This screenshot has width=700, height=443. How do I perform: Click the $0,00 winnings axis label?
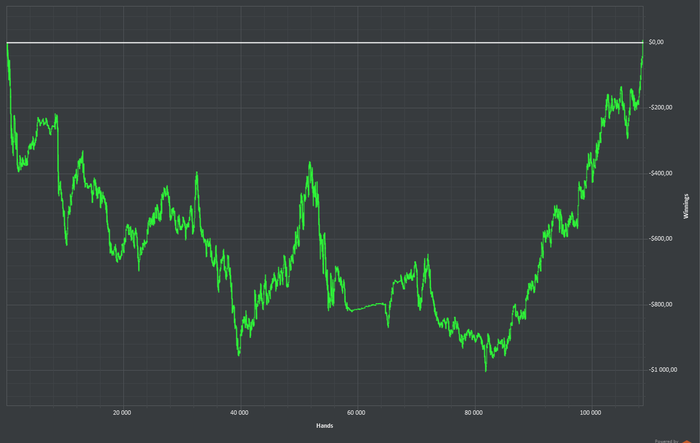(x=656, y=42)
